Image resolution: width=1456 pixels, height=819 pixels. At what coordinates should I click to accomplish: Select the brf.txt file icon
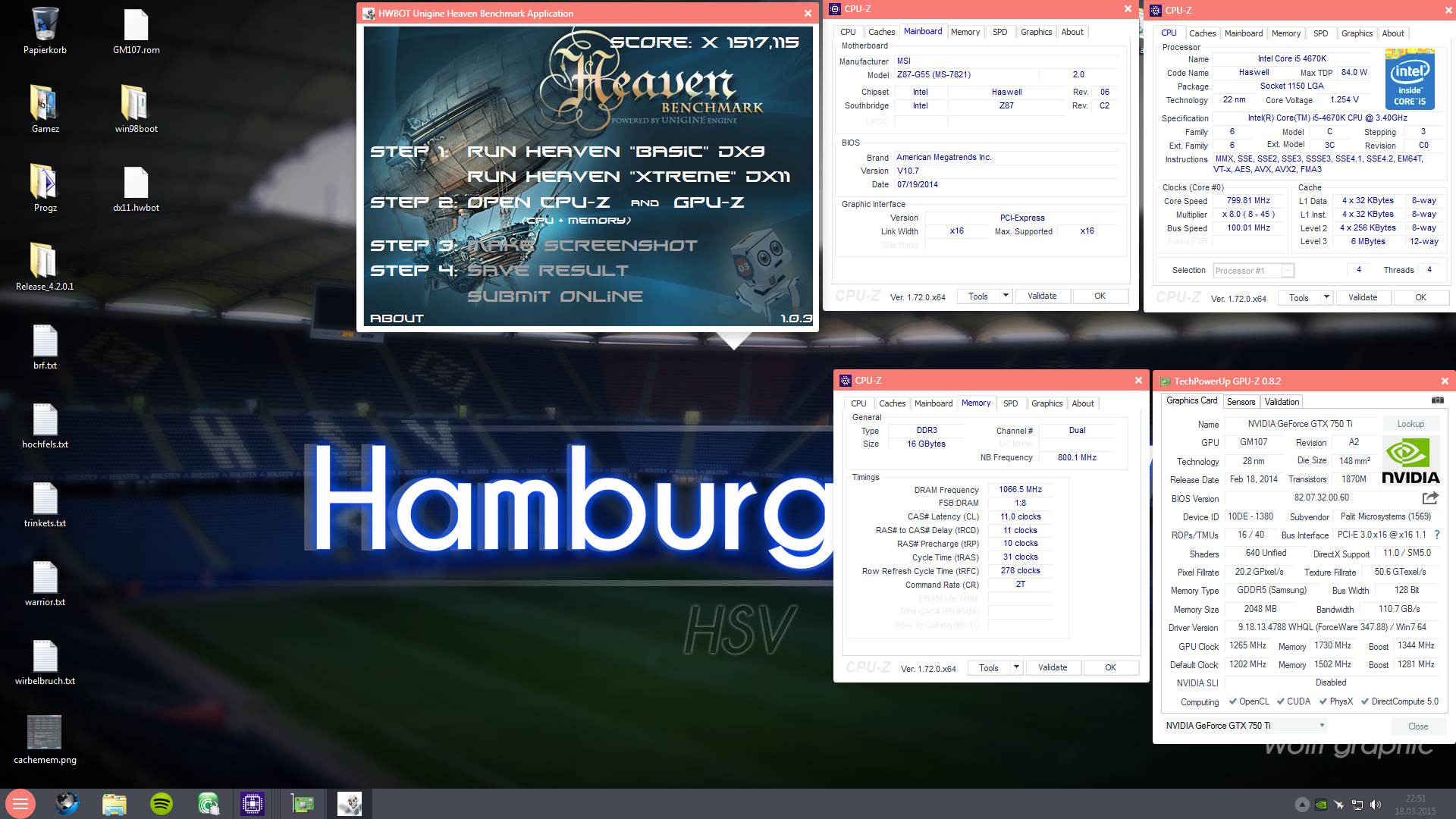coord(45,345)
